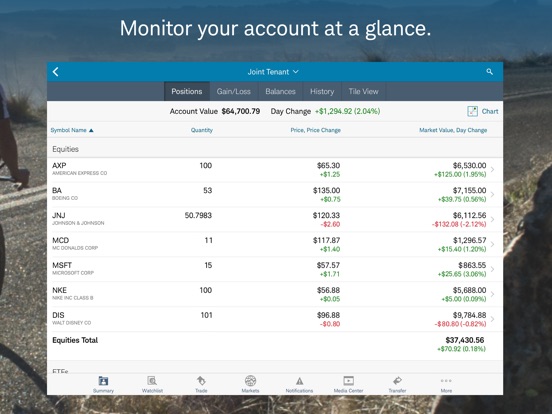Open MCD row detail chevron
The width and height of the screenshot is (552, 414).
(x=493, y=245)
